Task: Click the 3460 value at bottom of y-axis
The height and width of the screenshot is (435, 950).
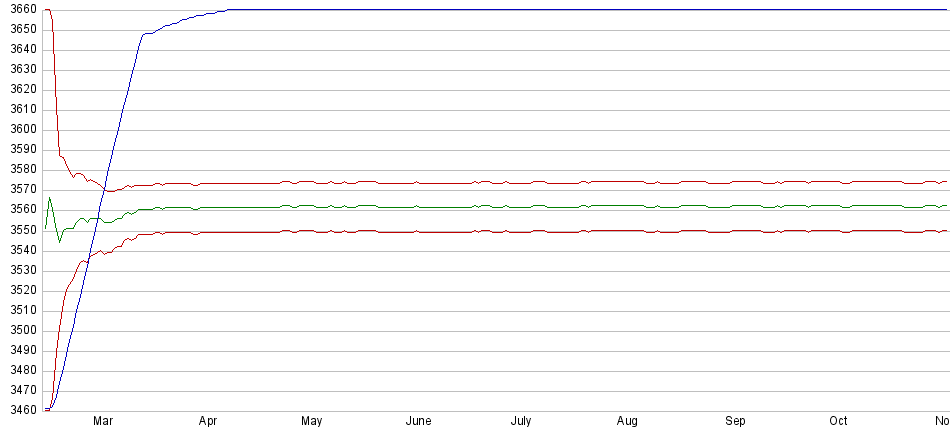Action: [x=20, y=410]
